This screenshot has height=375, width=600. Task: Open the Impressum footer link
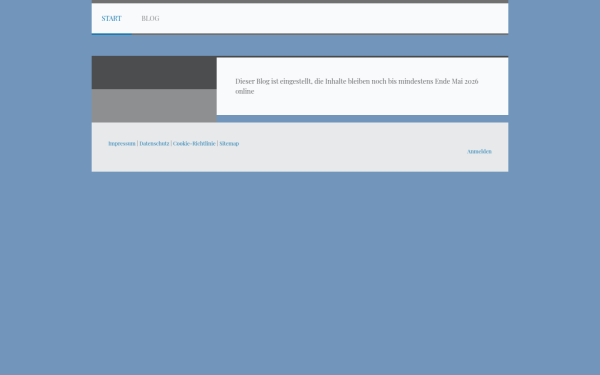click(122, 143)
